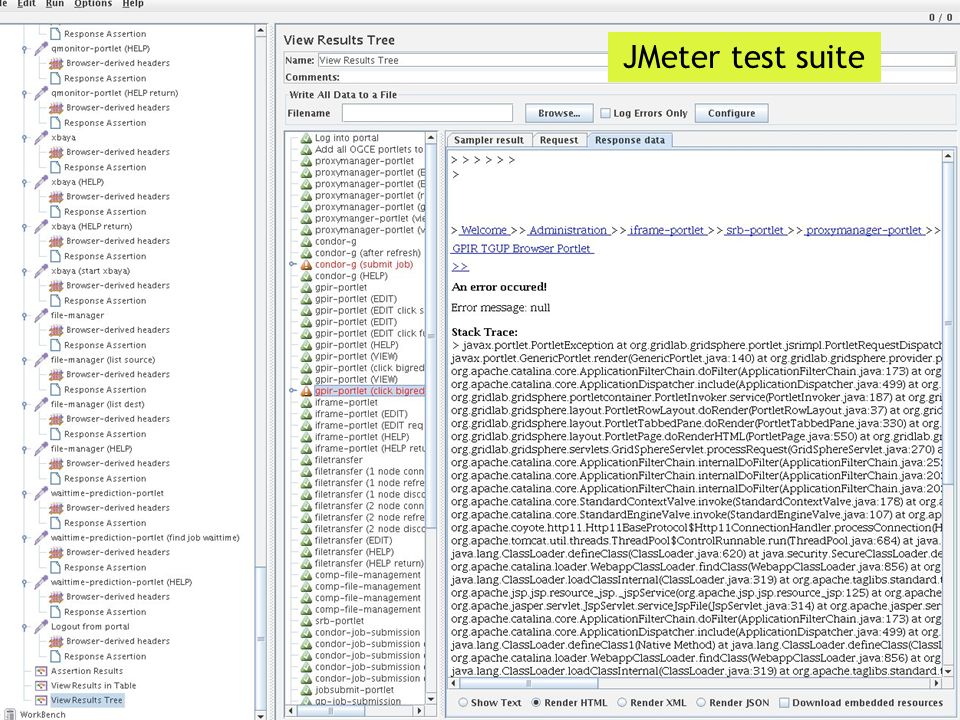Click the View Results Tree icon in test plan

point(41,700)
